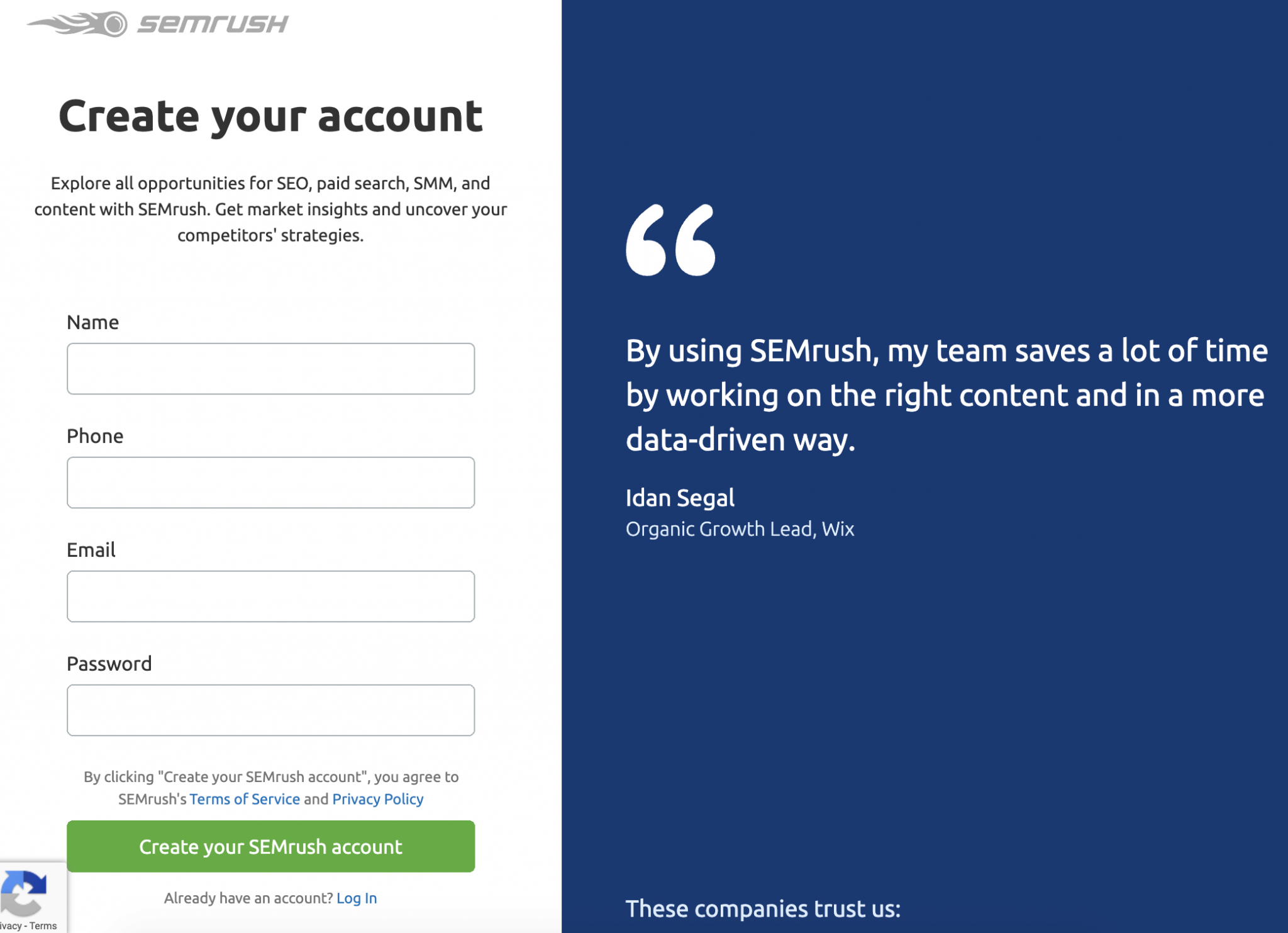
Task: Open reCAPTCHA Terms link in badge
Action: coord(43,926)
